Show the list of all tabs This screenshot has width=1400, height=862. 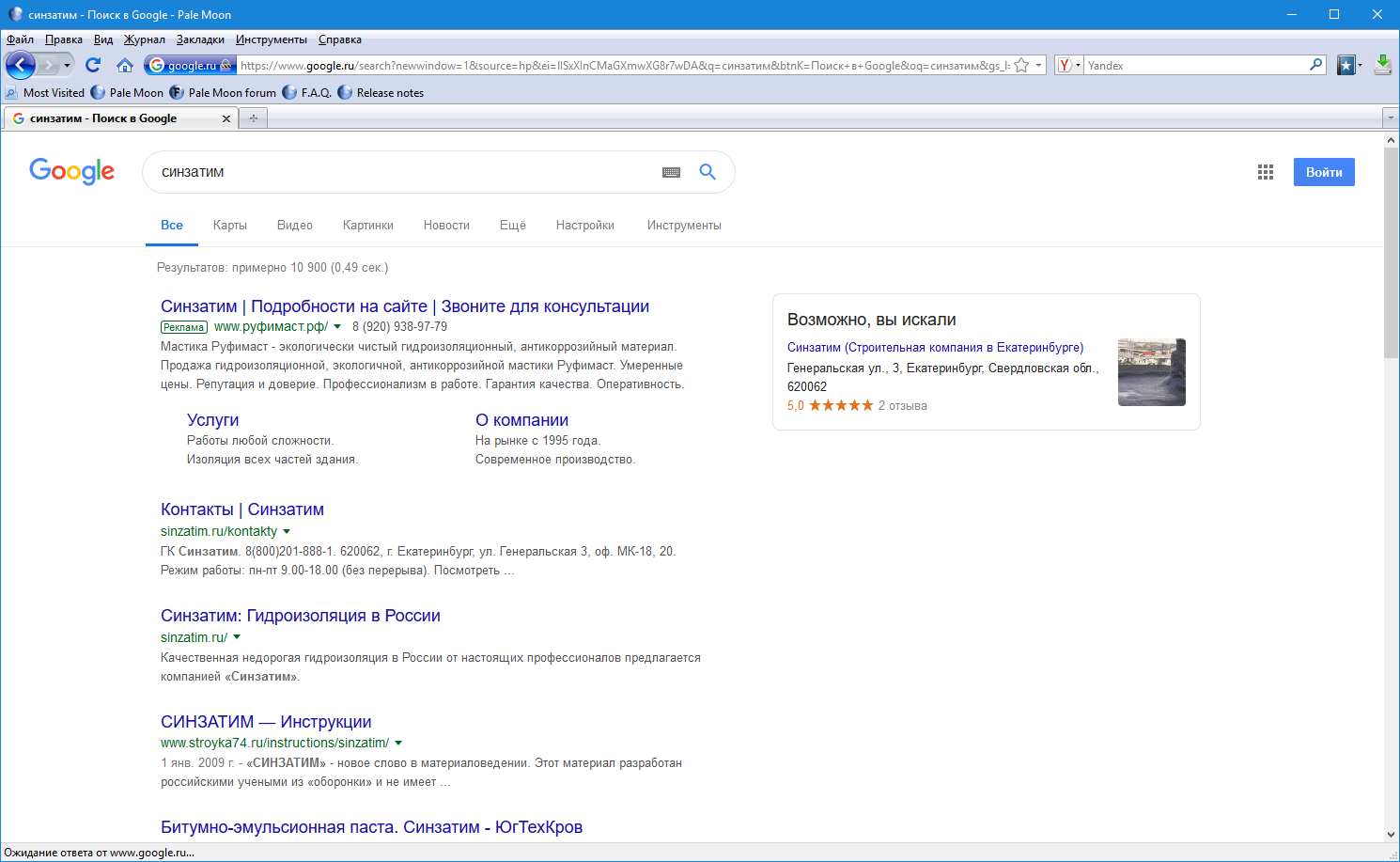click(x=1391, y=118)
